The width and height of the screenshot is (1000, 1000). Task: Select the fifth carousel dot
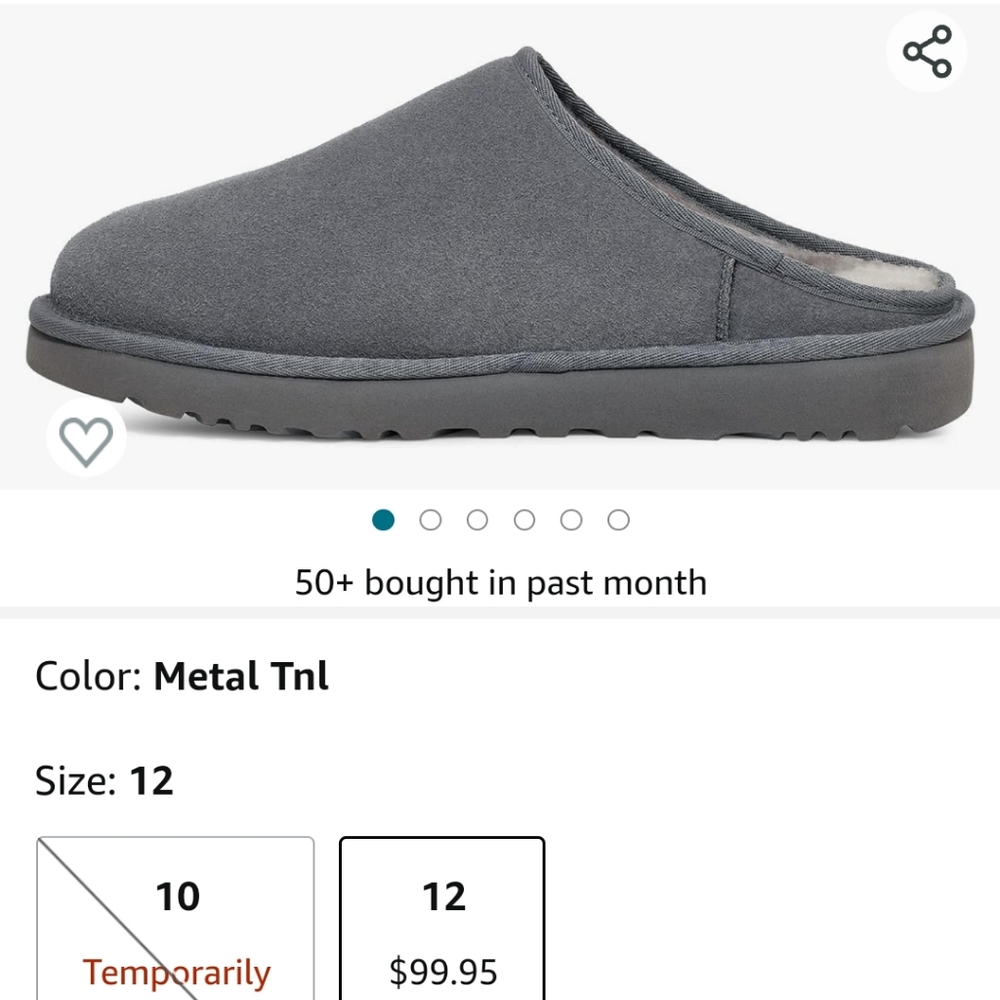point(570,520)
